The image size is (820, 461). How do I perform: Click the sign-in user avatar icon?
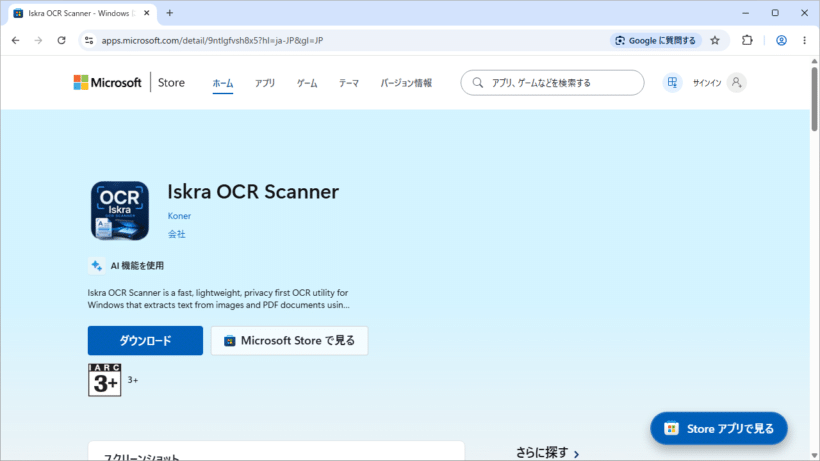736,83
